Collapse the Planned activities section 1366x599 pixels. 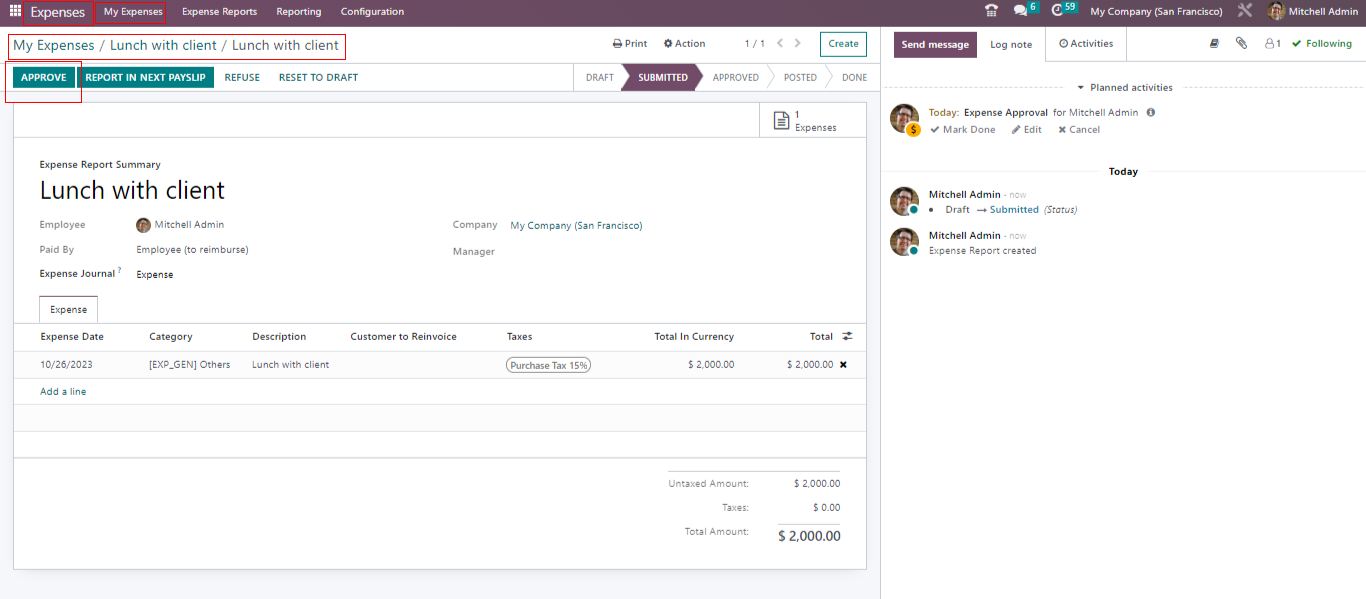[x=1124, y=88]
